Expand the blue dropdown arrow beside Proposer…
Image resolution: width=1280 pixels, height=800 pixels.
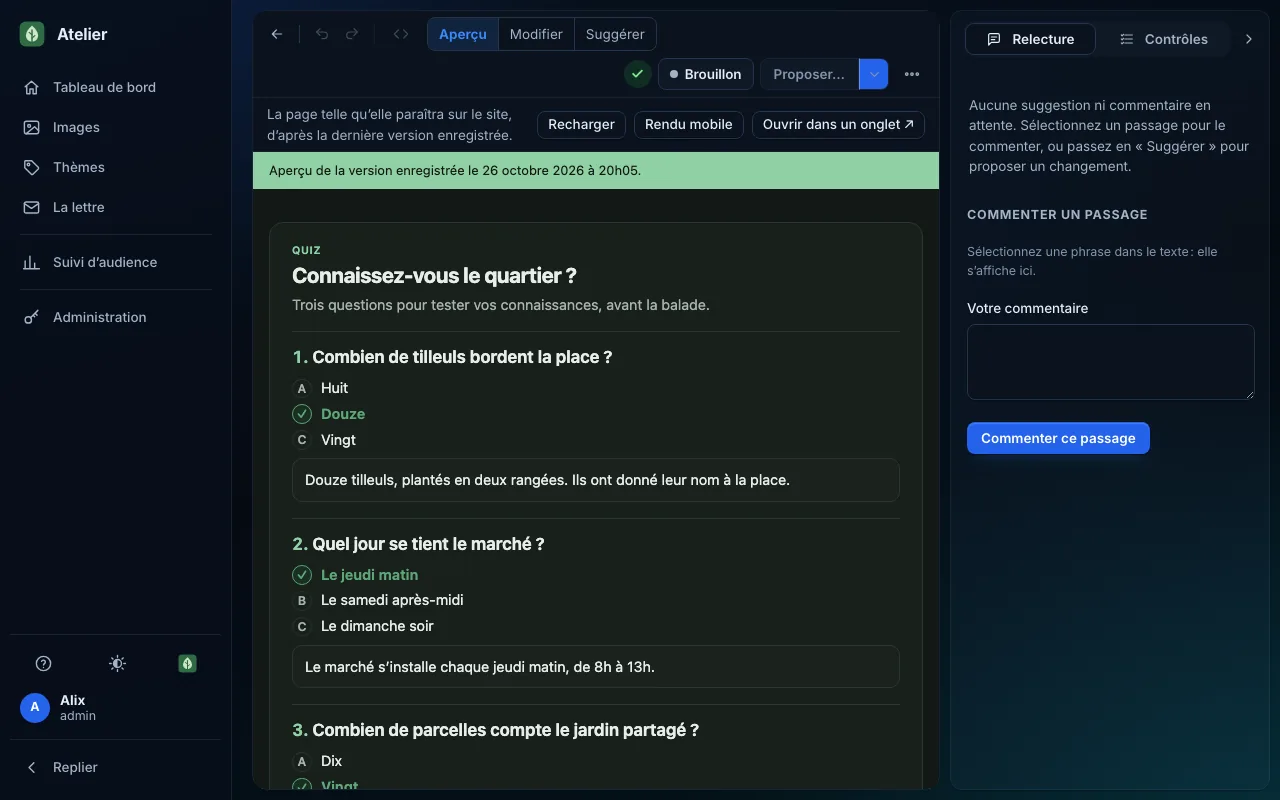(874, 74)
